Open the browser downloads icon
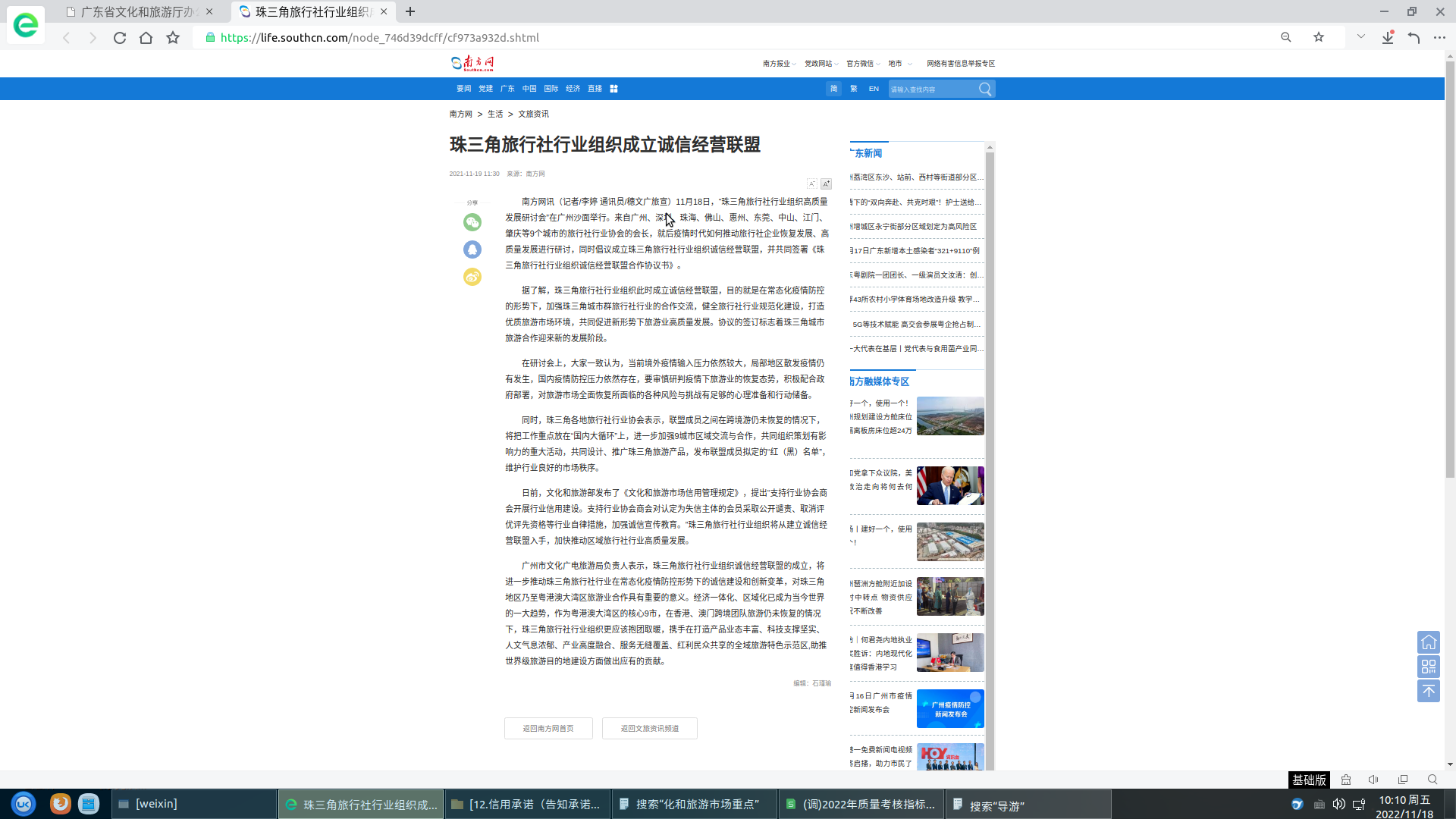The width and height of the screenshot is (1456, 819). tap(1388, 37)
